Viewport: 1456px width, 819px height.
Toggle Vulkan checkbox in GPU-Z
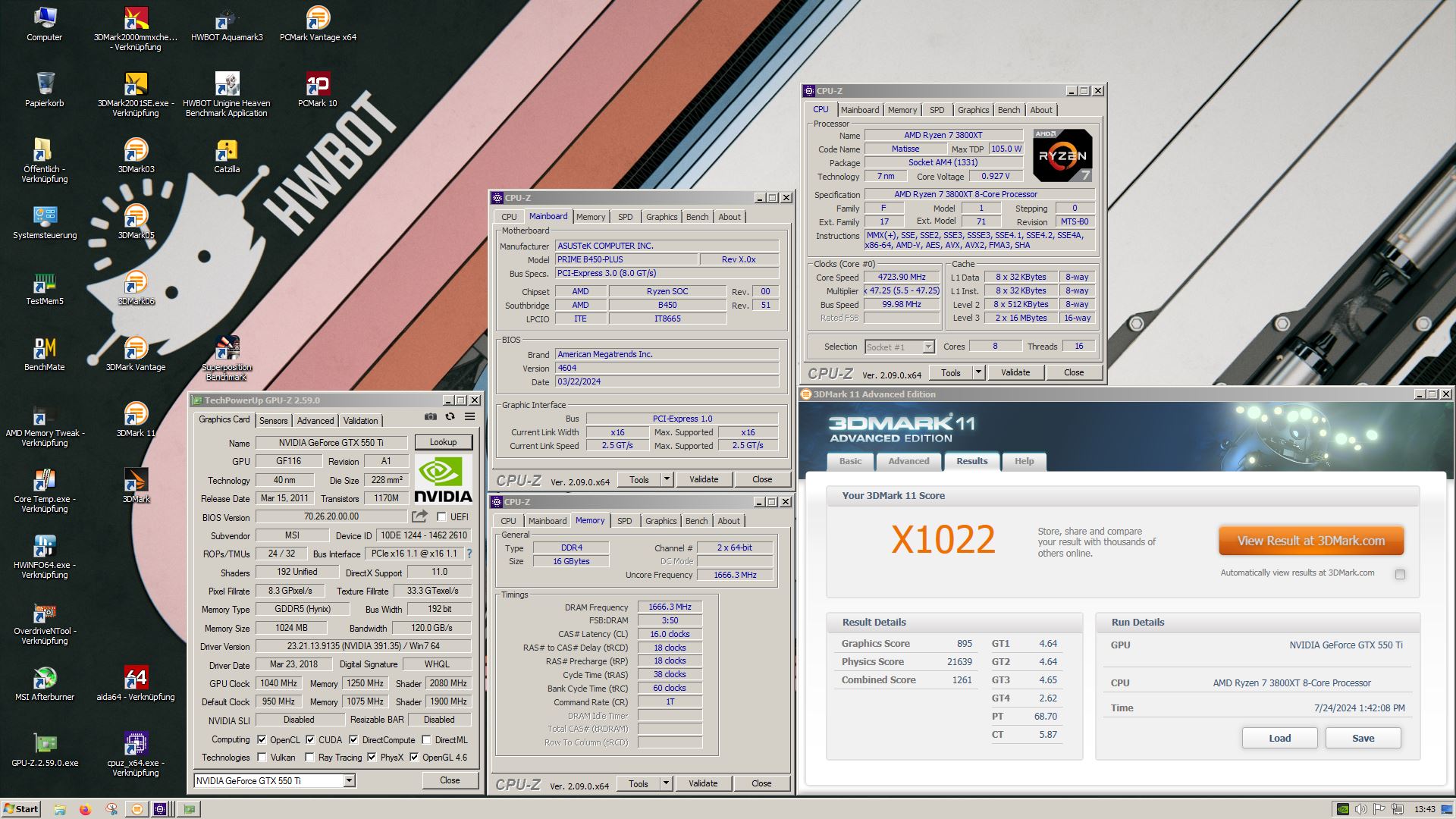click(262, 757)
